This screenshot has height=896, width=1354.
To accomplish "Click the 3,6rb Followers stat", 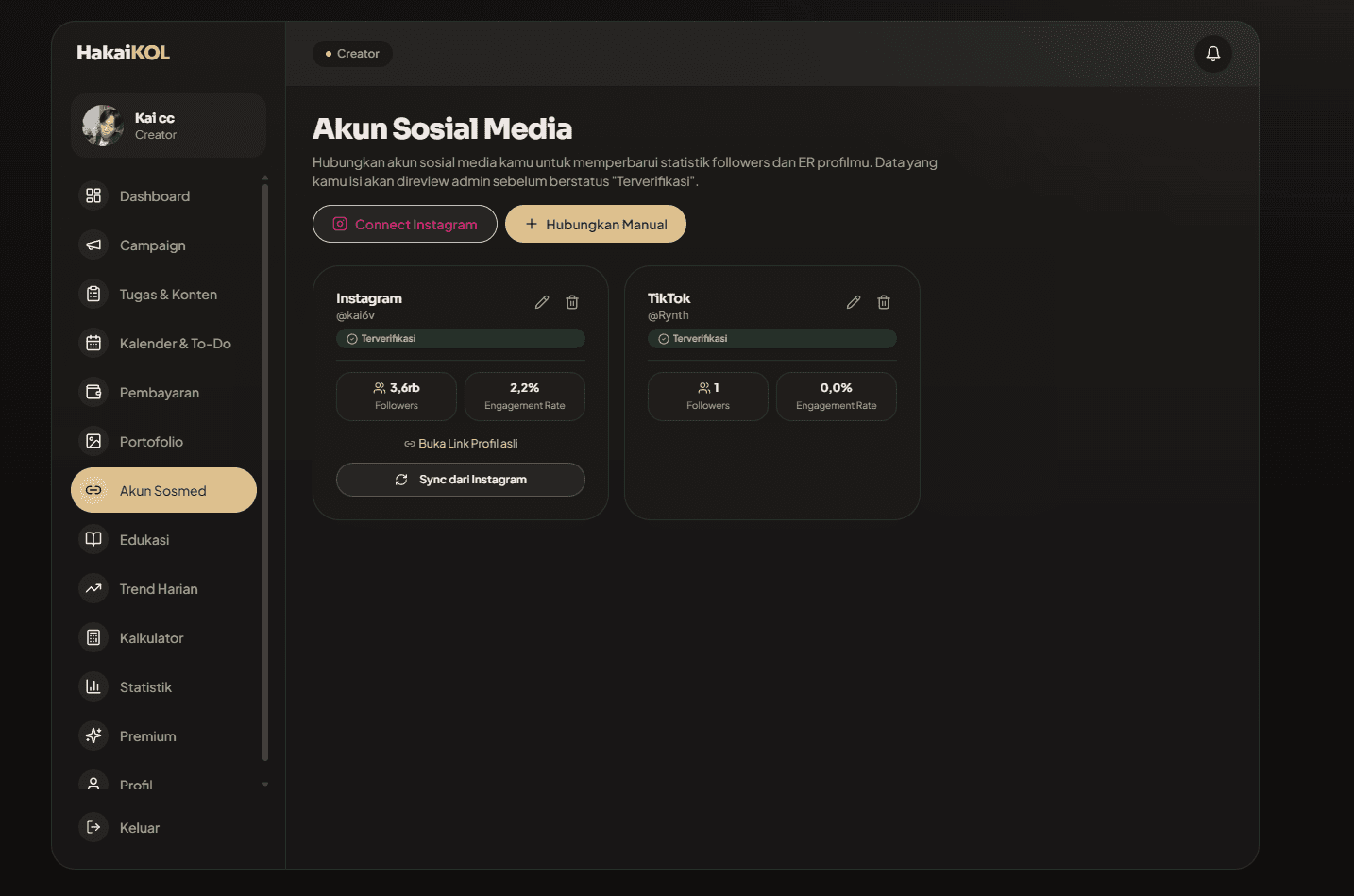I will tap(397, 397).
